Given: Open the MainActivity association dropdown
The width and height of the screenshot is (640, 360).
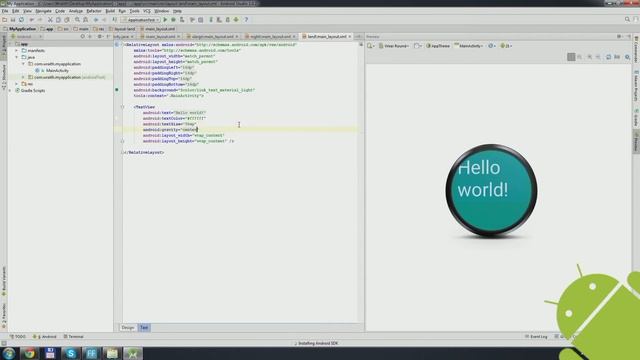Looking at the screenshot, I should 469,46.
